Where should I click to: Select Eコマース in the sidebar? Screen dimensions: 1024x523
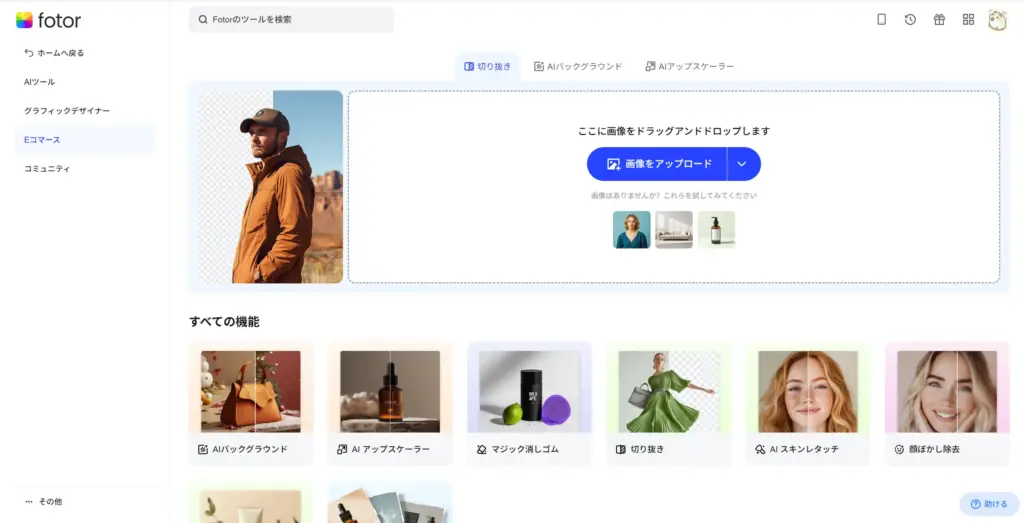(84, 140)
